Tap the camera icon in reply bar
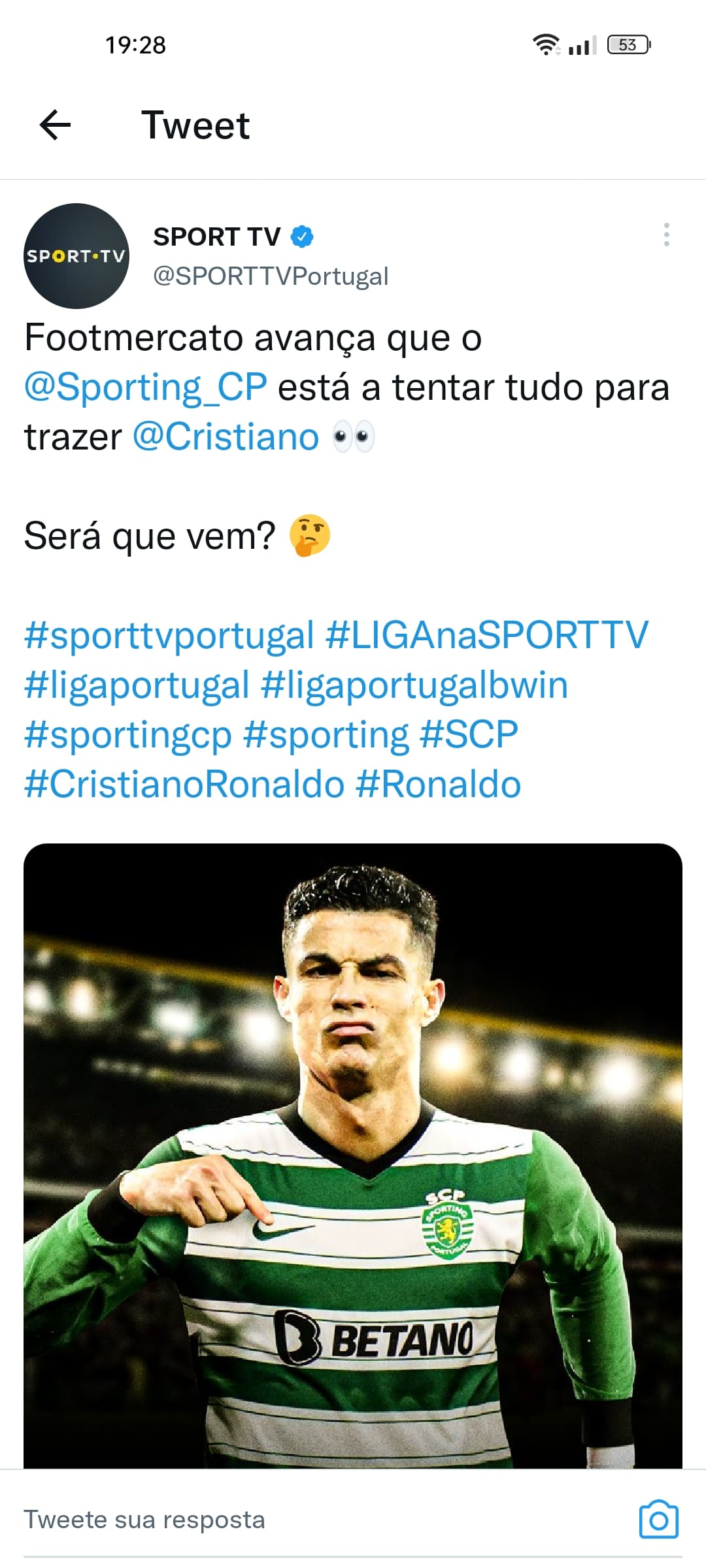This screenshot has height=1568, width=706. coord(658,1520)
